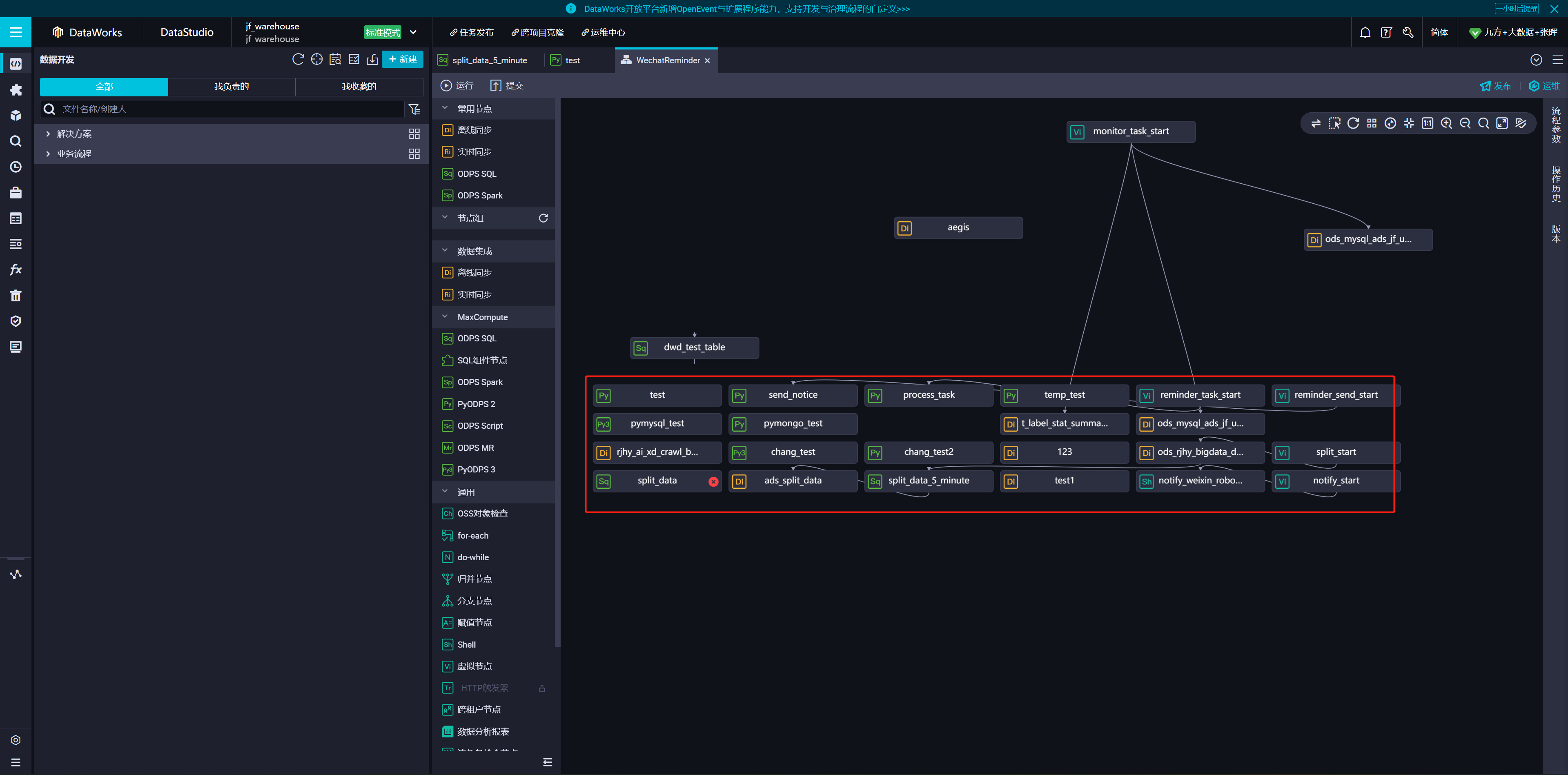Click the import icon beside 新建 button
This screenshot has height=775, width=1568.
tap(372, 59)
